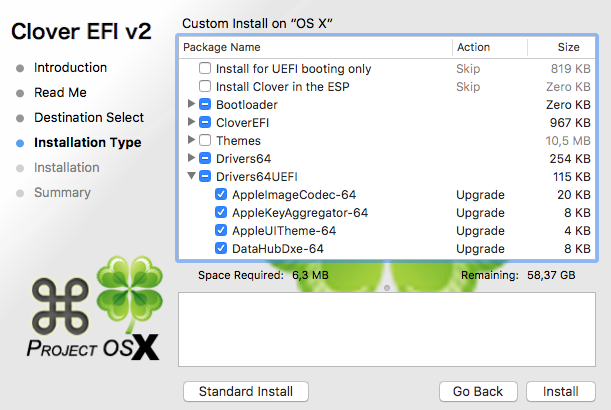Viewport: 611px width, 410px height.
Task: Collapse the Drivers64UEFI group
Action: click(191, 176)
